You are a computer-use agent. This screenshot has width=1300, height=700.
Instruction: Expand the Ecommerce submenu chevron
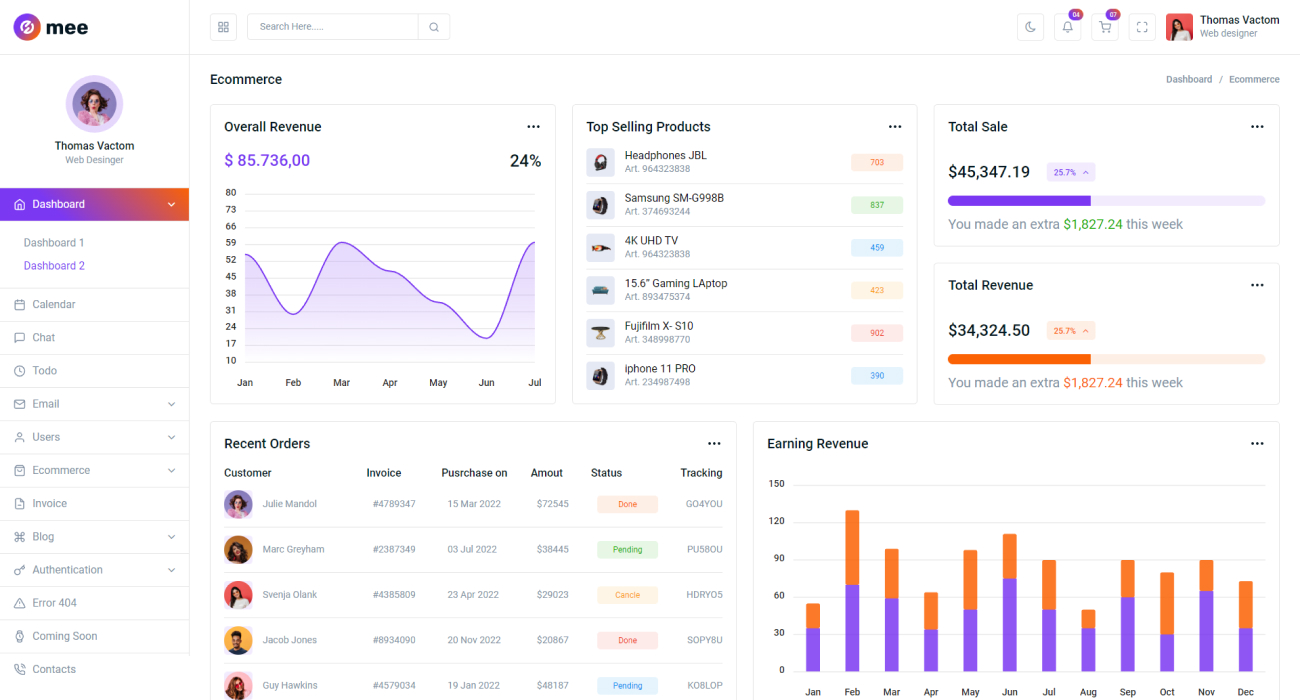171,470
